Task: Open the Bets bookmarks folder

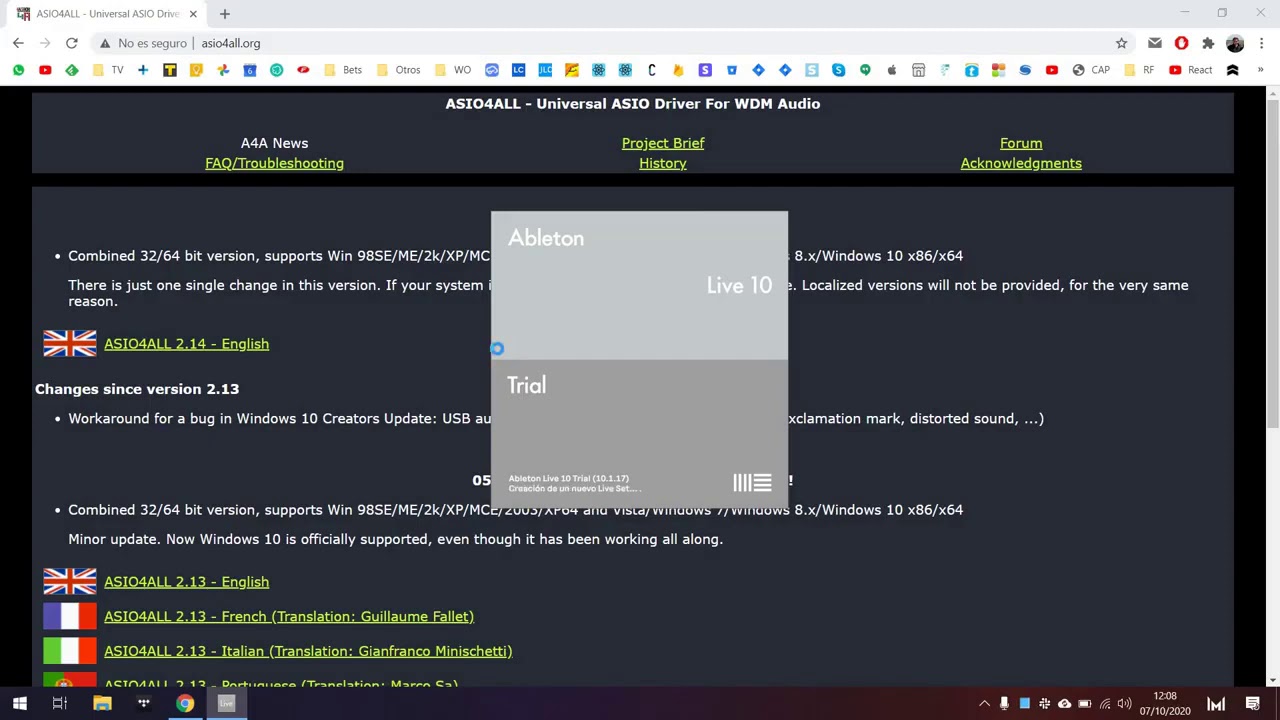Action: [342, 70]
